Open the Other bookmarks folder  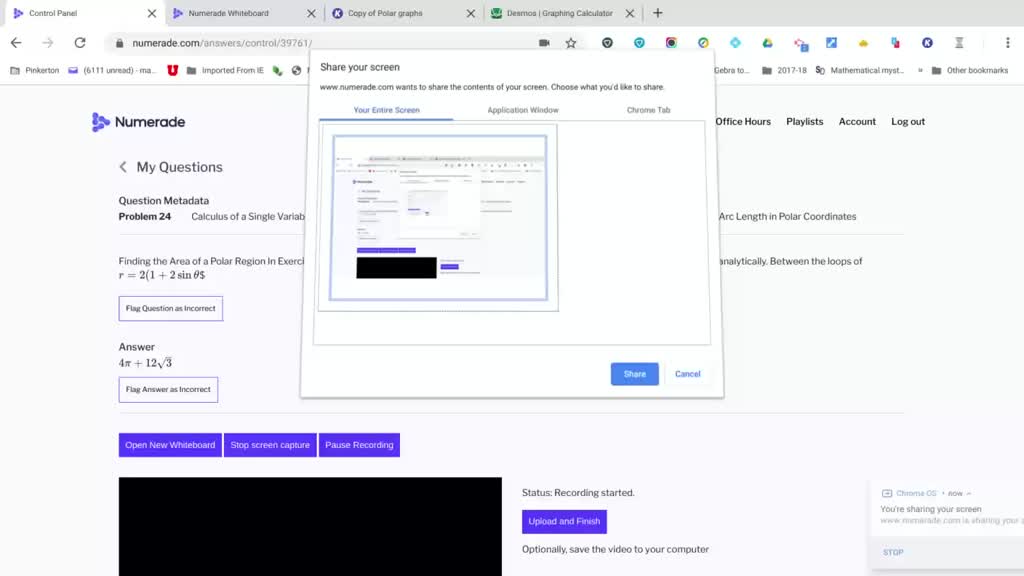pos(969,71)
